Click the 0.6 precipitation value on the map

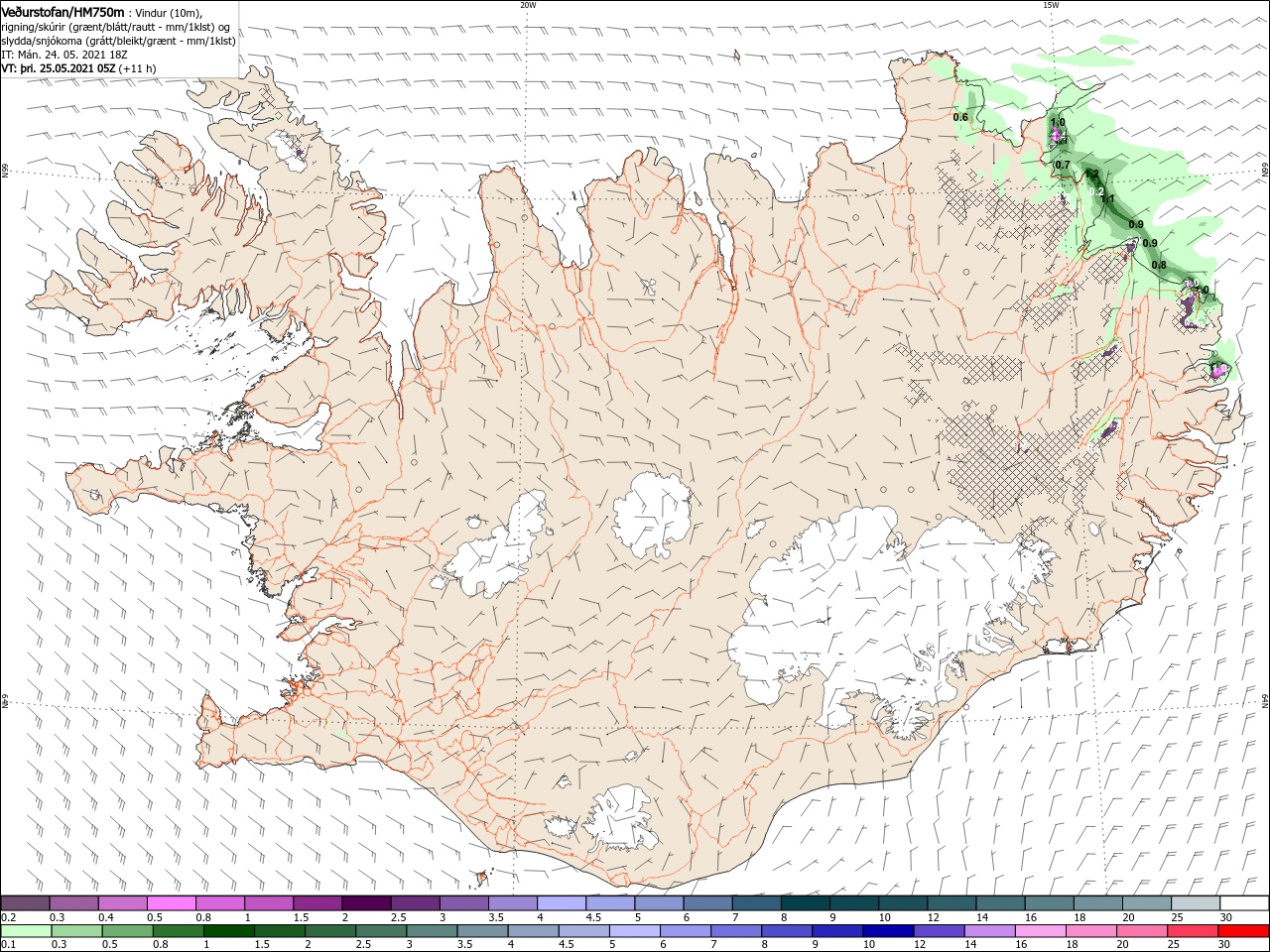click(960, 117)
